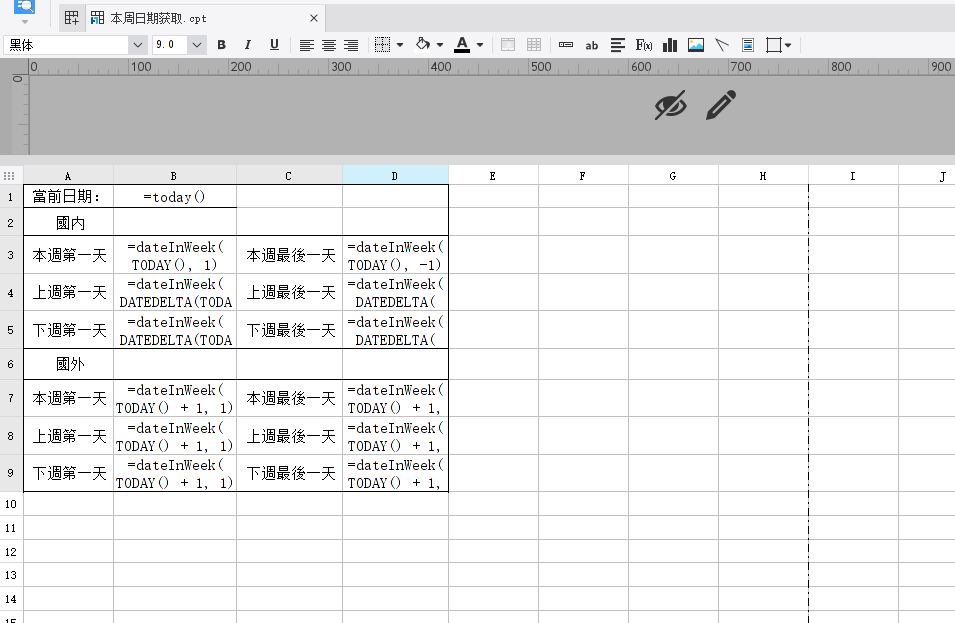The width and height of the screenshot is (955, 623).
Task: Align text center
Action: (x=329, y=45)
